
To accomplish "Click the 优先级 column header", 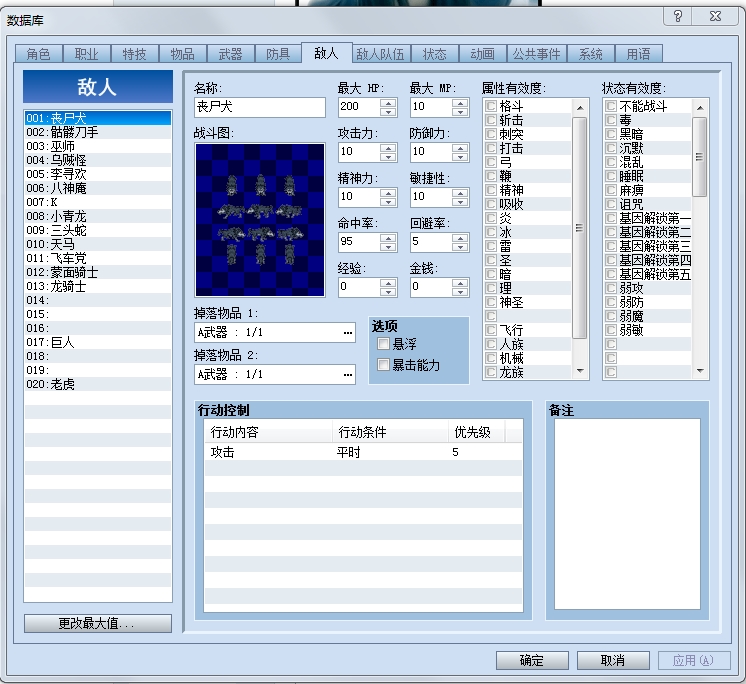I will coord(476,432).
